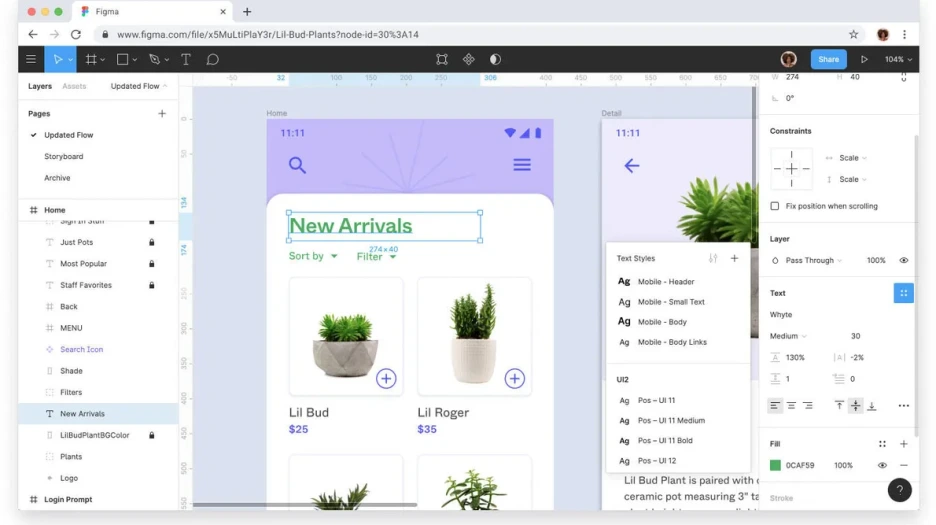Unlock the Most Popular layer
This screenshot has width=936, height=525.
[152, 264]
